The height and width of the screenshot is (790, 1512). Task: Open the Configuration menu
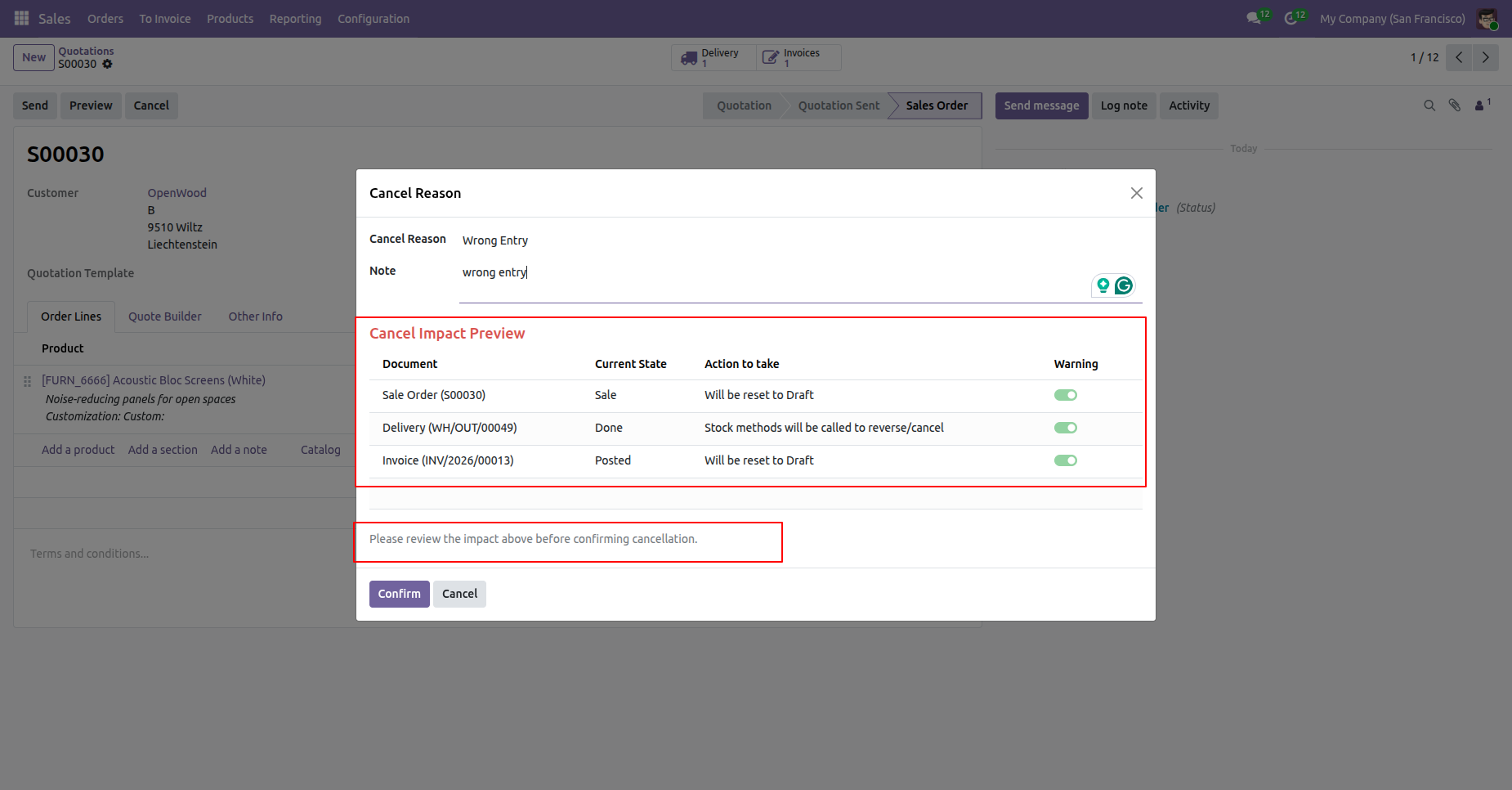374,19
